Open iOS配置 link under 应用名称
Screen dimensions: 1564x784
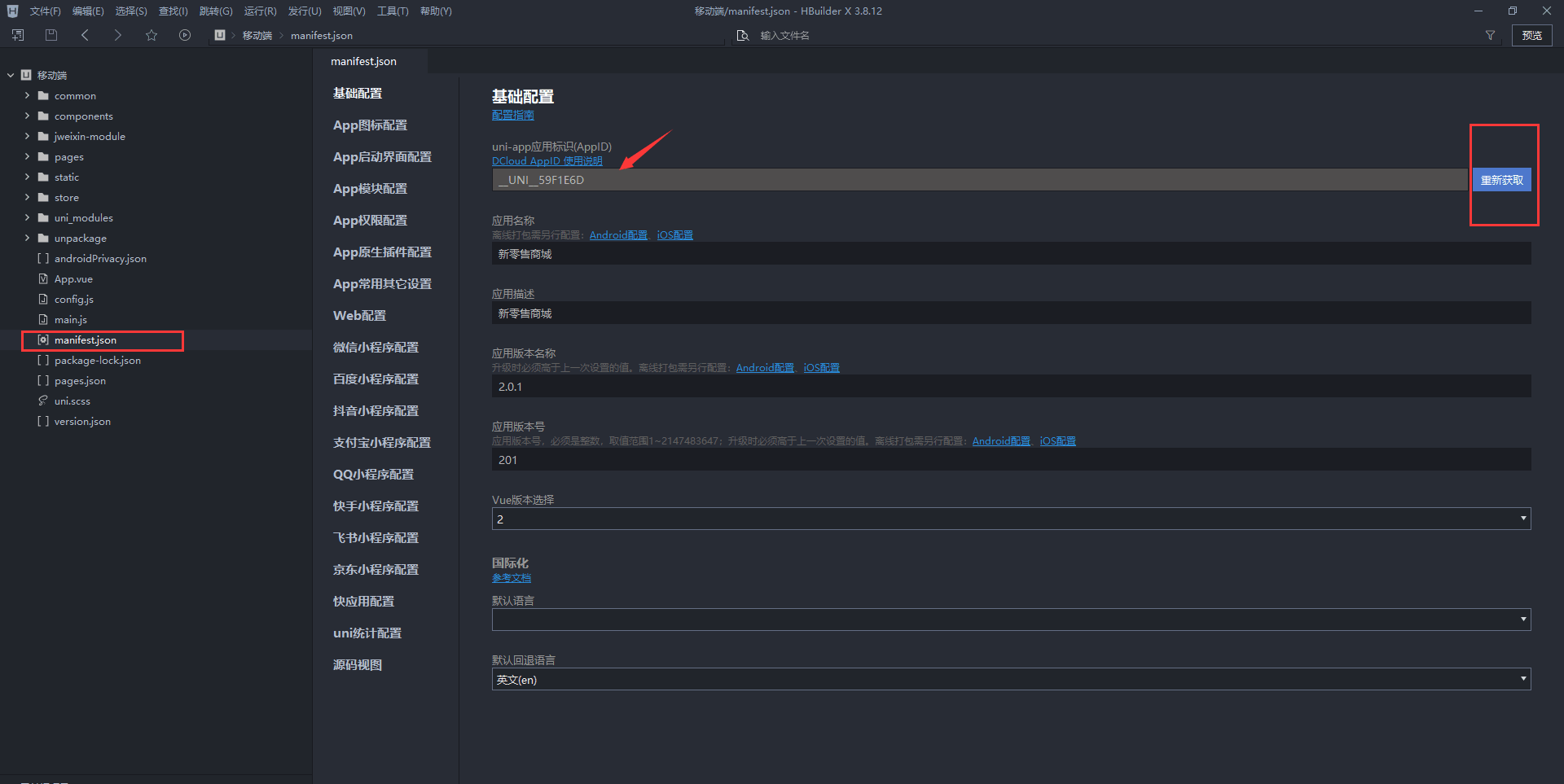tap(675, 235)
